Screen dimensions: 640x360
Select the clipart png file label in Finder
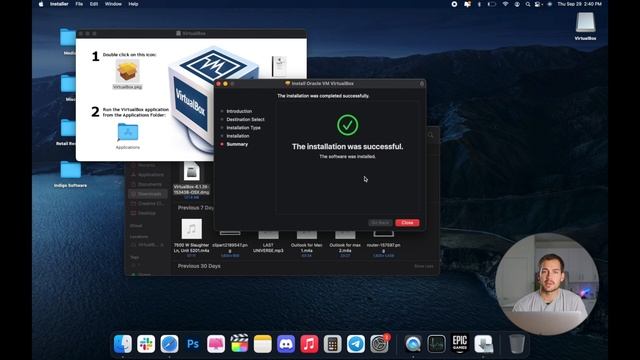click(x=230, y=248)
